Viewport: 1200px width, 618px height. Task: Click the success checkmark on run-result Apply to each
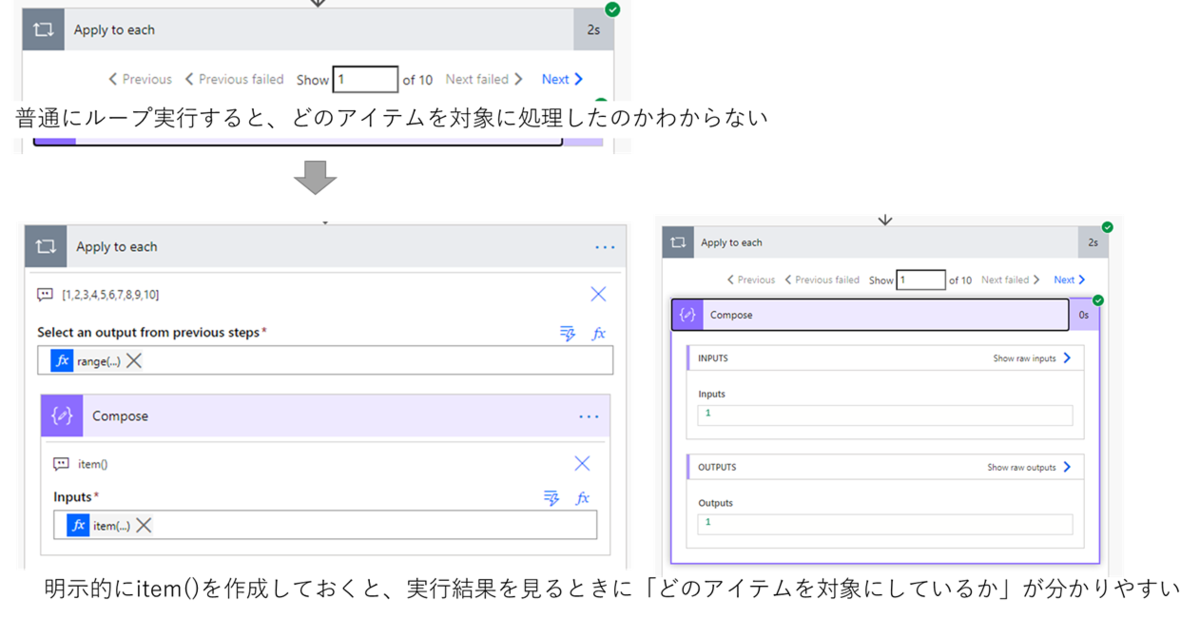click(x=1107, y=227)
